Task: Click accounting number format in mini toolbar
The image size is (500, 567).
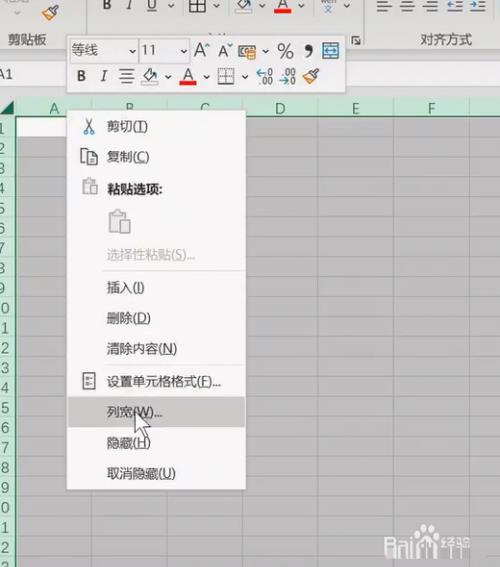Action: tap(247, 51)
